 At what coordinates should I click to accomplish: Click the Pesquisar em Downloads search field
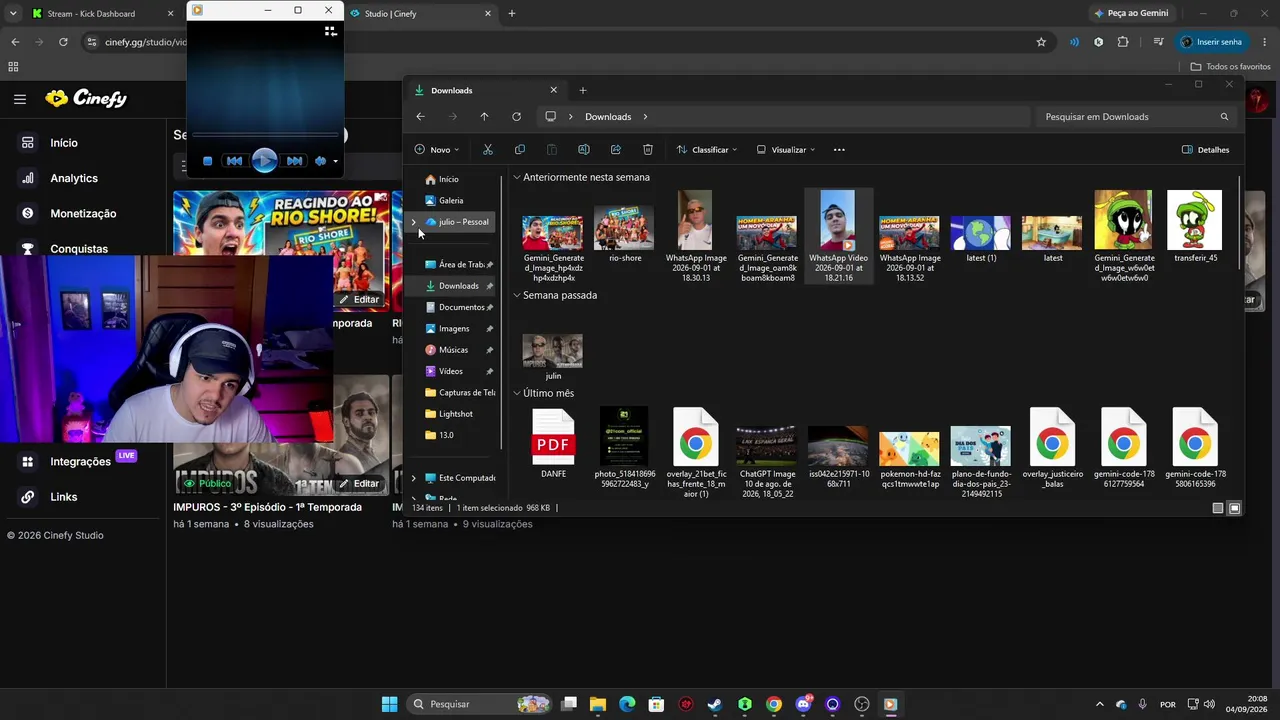[1135, 117]
